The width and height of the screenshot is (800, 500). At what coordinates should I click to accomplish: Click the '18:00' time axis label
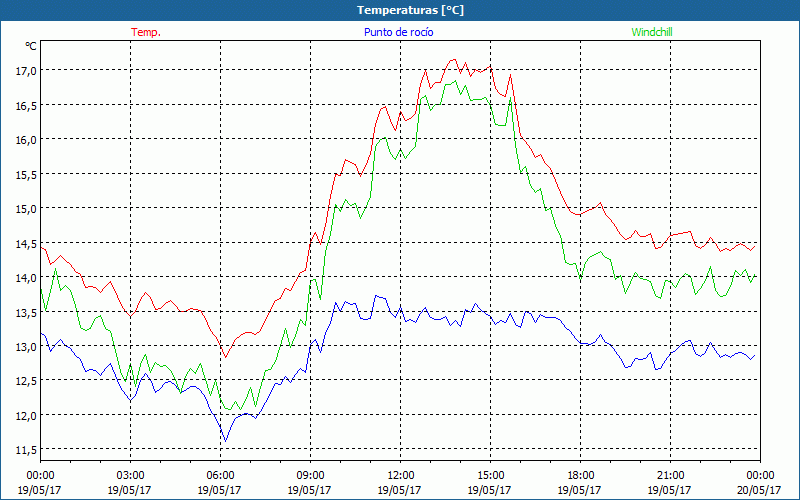click(580, 476)
